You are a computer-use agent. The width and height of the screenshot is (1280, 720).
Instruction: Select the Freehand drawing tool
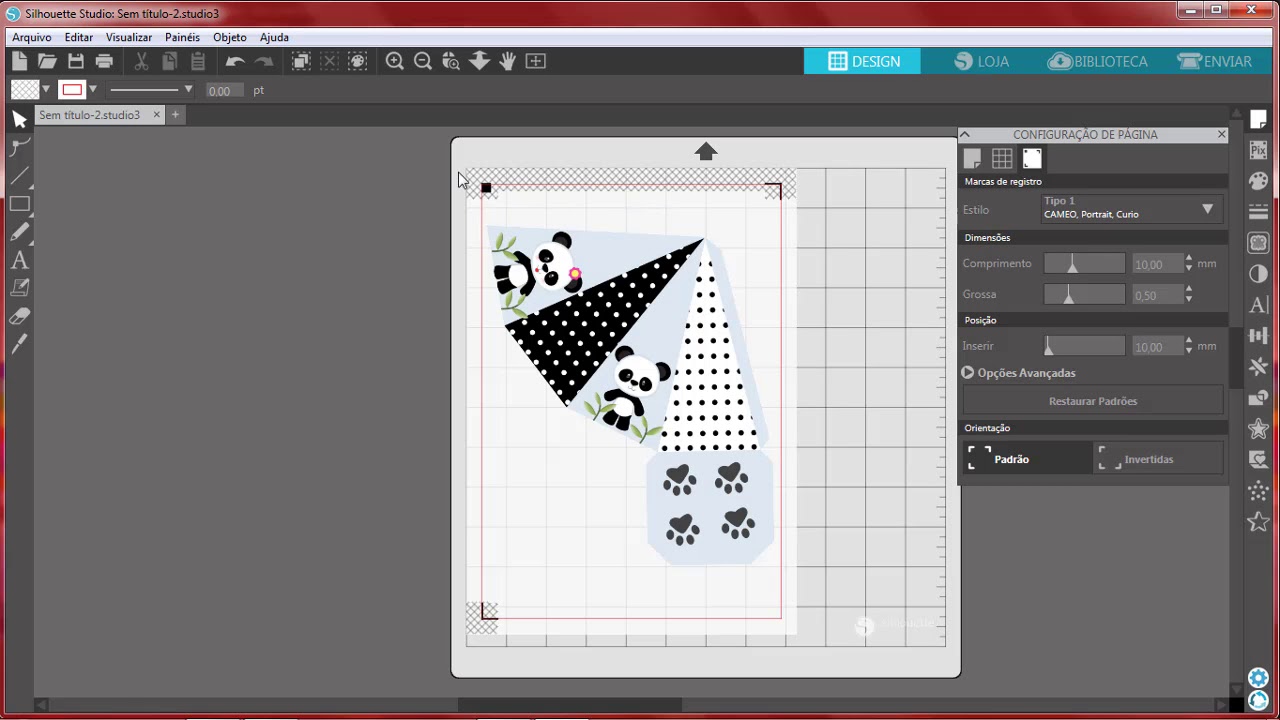[19, 232]
